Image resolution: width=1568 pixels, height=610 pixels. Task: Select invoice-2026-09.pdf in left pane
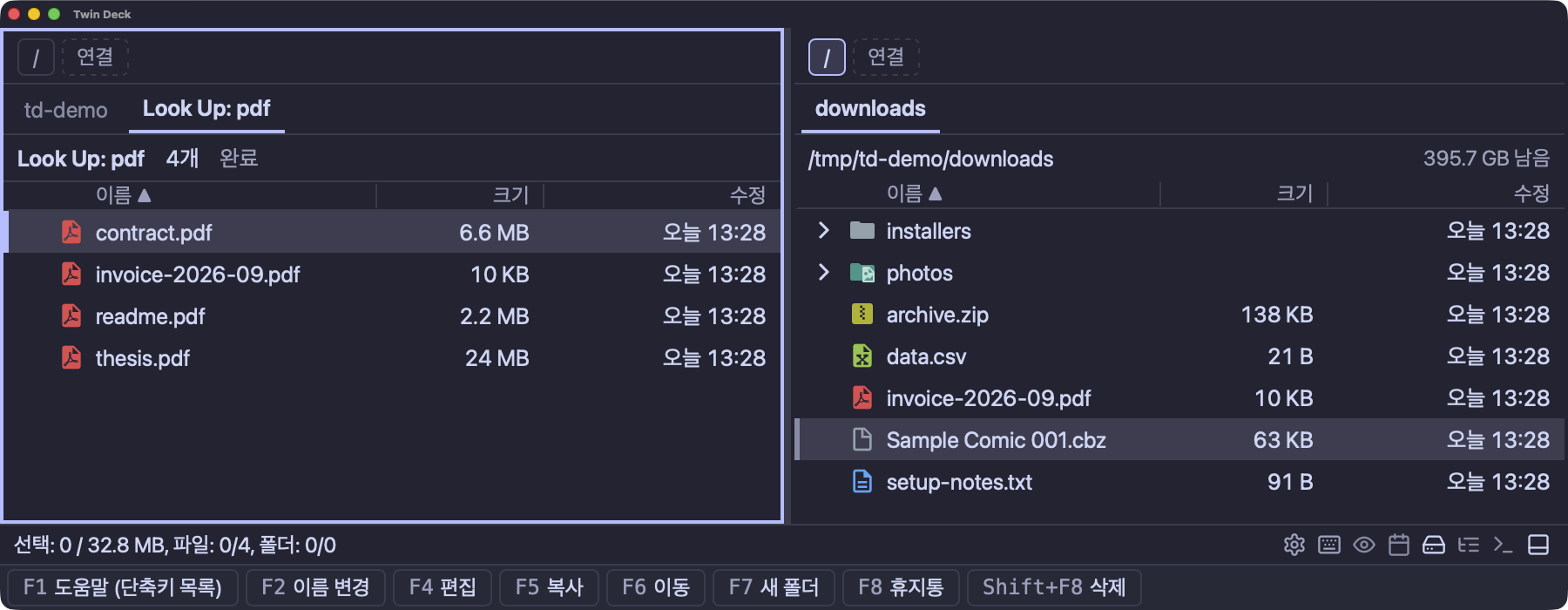tap(198, 274)
